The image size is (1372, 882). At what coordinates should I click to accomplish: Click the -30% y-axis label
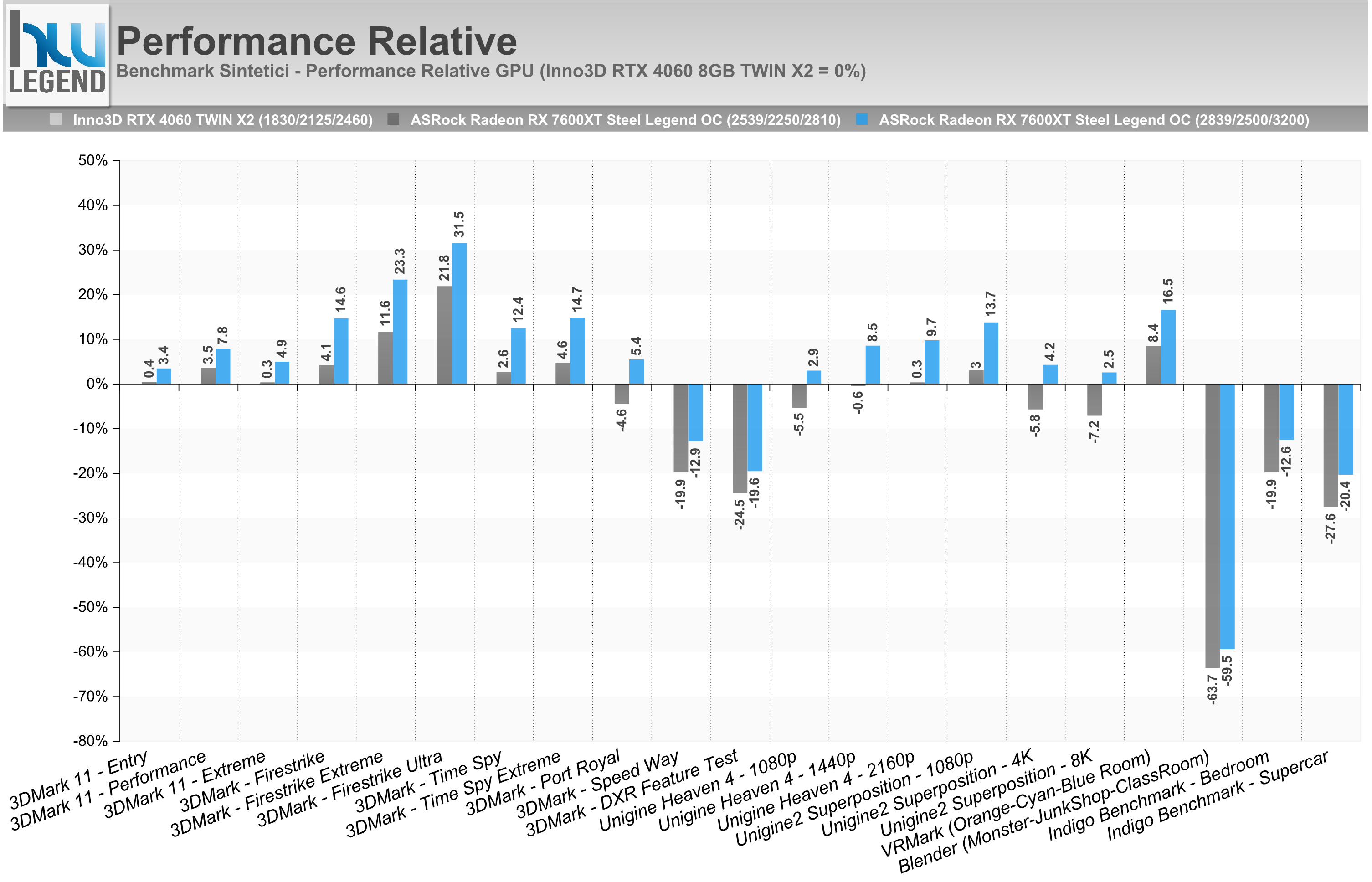click(90, 518)
